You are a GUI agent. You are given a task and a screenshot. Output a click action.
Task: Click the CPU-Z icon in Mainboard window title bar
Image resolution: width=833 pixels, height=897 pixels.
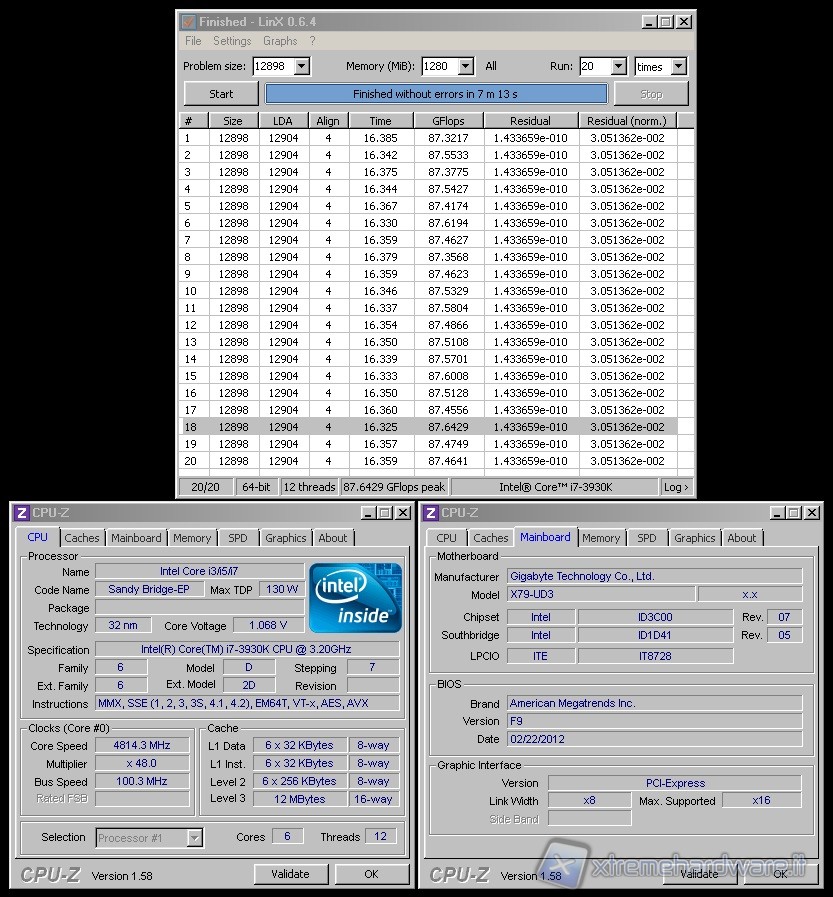click(x=431, y=513)
